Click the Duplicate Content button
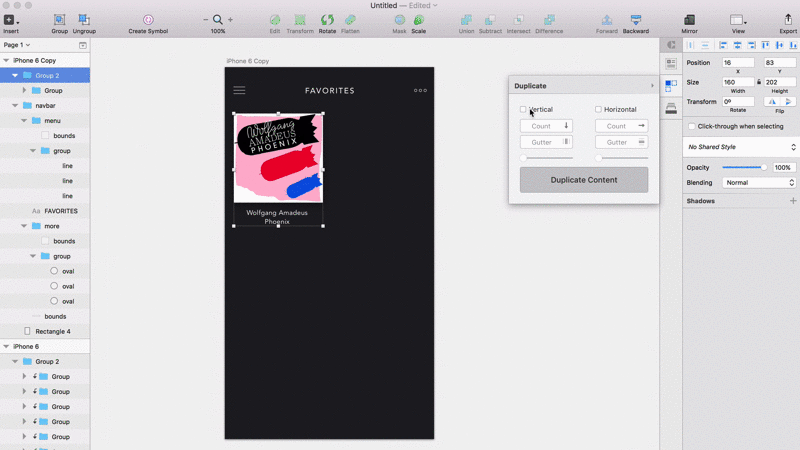Viewport: 800px width, 450px height. (x=584, y=180)
